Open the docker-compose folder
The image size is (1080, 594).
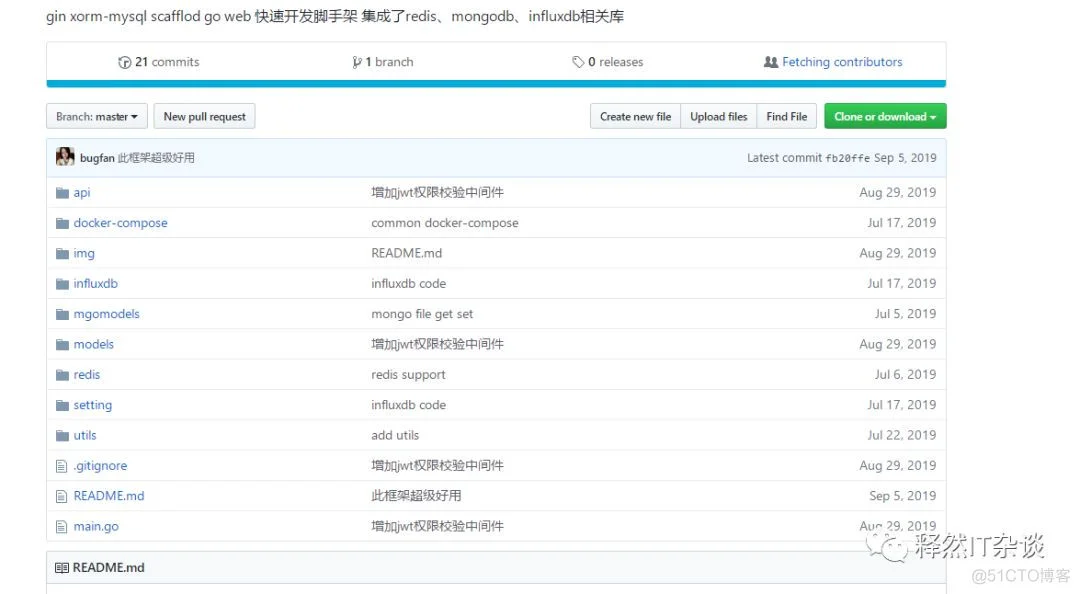pos(121,223)
